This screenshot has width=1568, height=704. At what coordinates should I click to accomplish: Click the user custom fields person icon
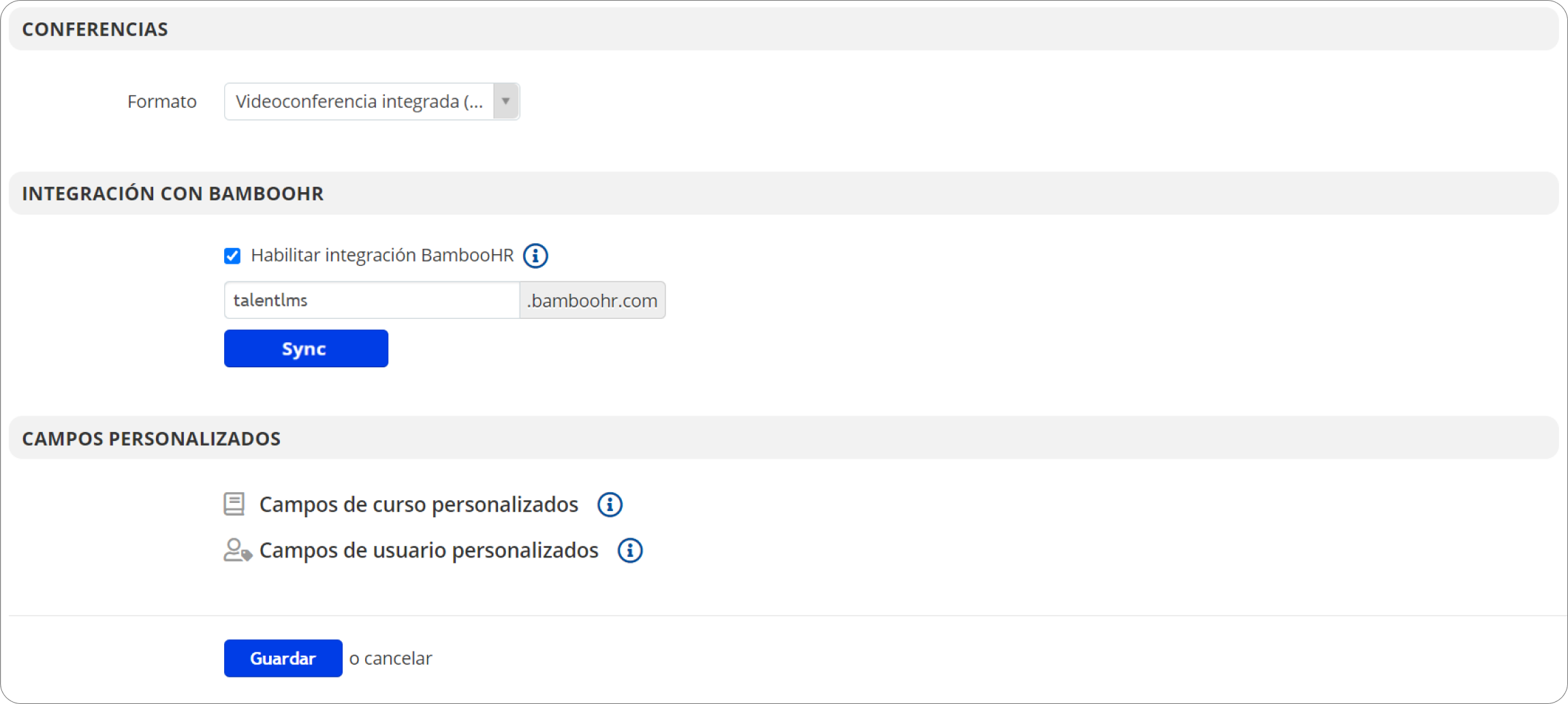point(237,550)
